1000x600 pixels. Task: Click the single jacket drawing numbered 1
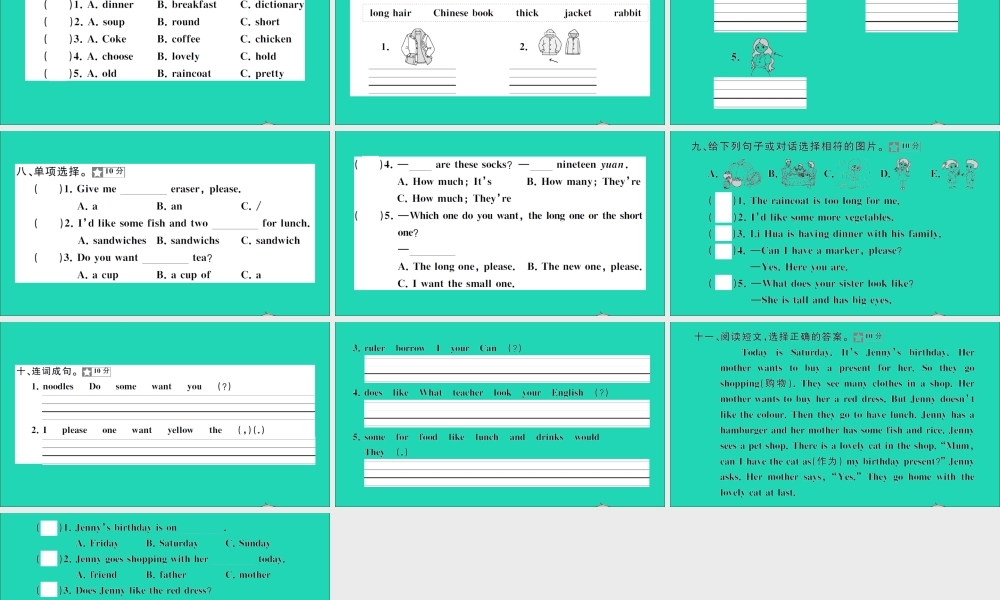coord(418,47)
